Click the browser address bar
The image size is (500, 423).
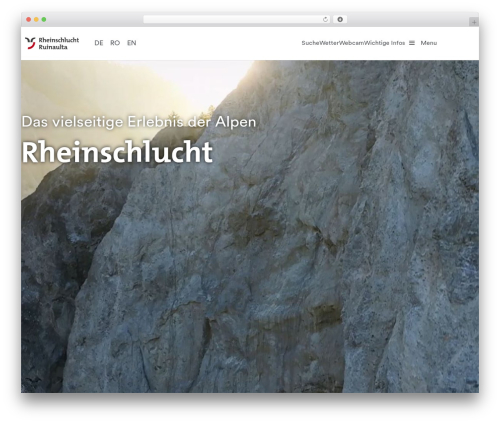coord(237,20)
